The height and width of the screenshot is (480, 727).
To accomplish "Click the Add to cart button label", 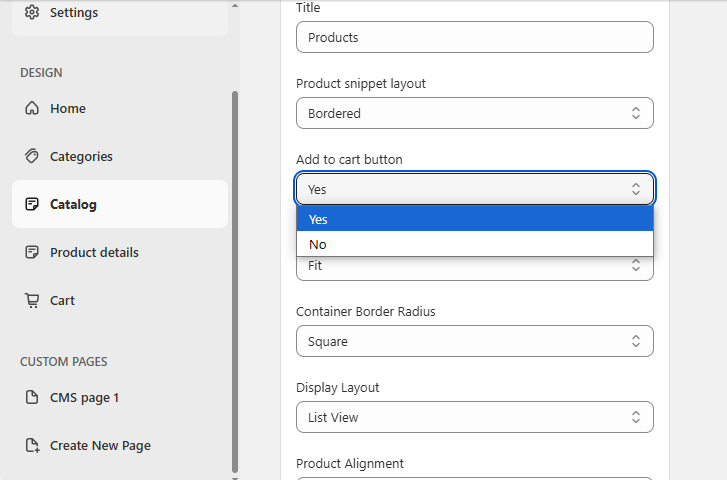I will [349, 159].
